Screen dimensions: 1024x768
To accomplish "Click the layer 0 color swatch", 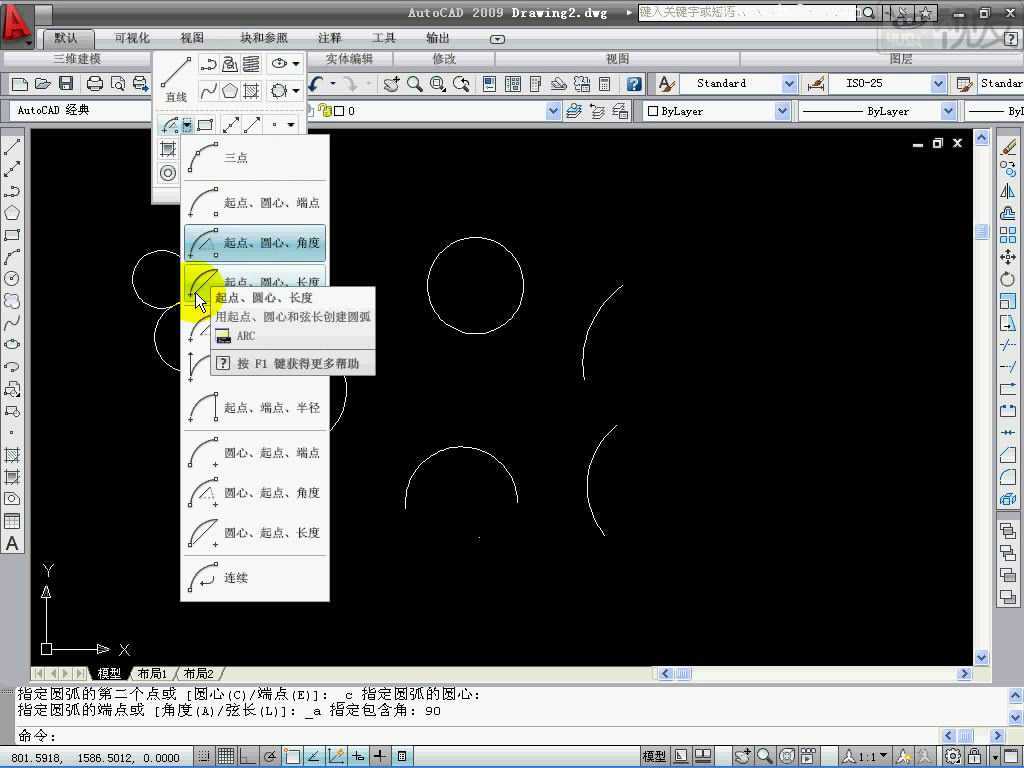I will click(339, 111).
